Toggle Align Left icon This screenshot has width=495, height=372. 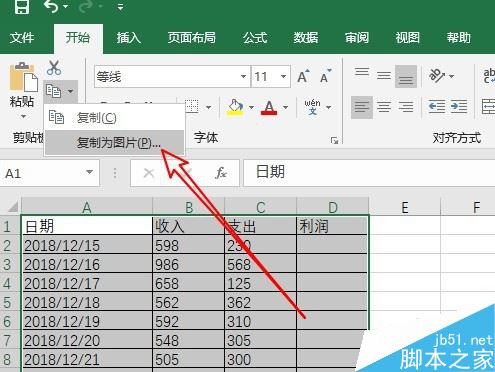(x=362, y=107)
